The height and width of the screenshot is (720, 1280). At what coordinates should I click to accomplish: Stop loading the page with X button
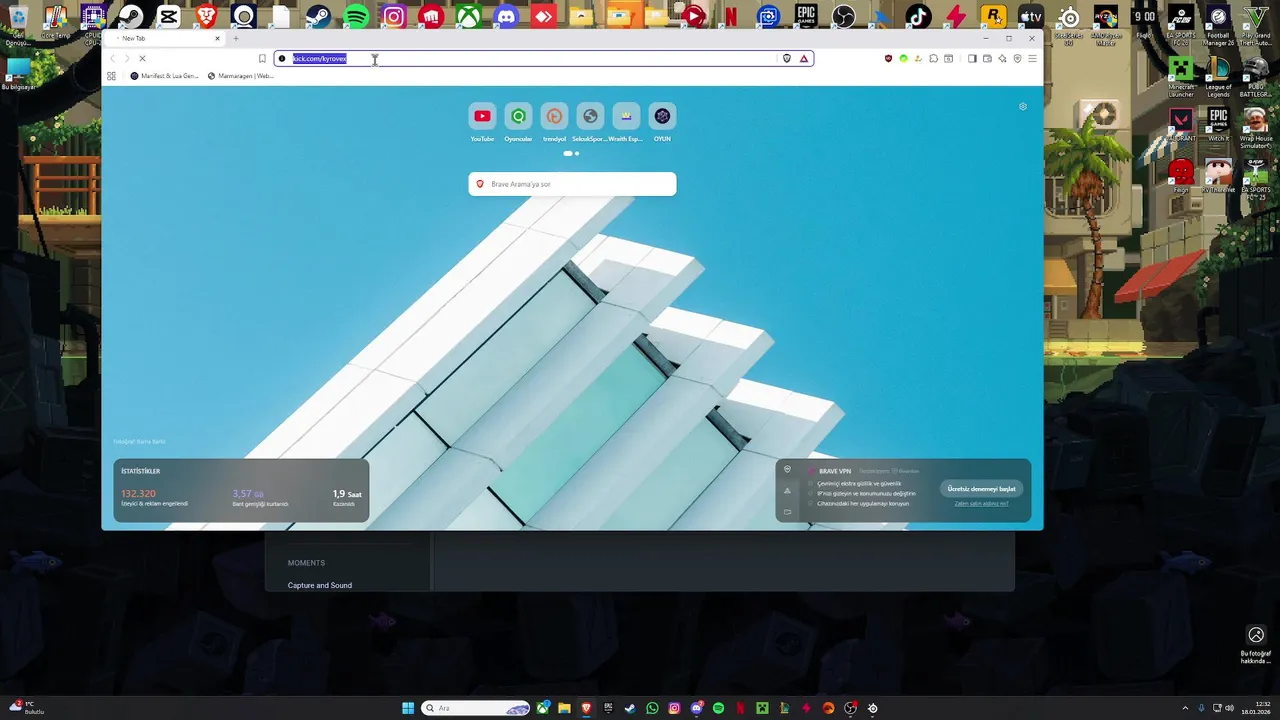[x=142, y=59]
